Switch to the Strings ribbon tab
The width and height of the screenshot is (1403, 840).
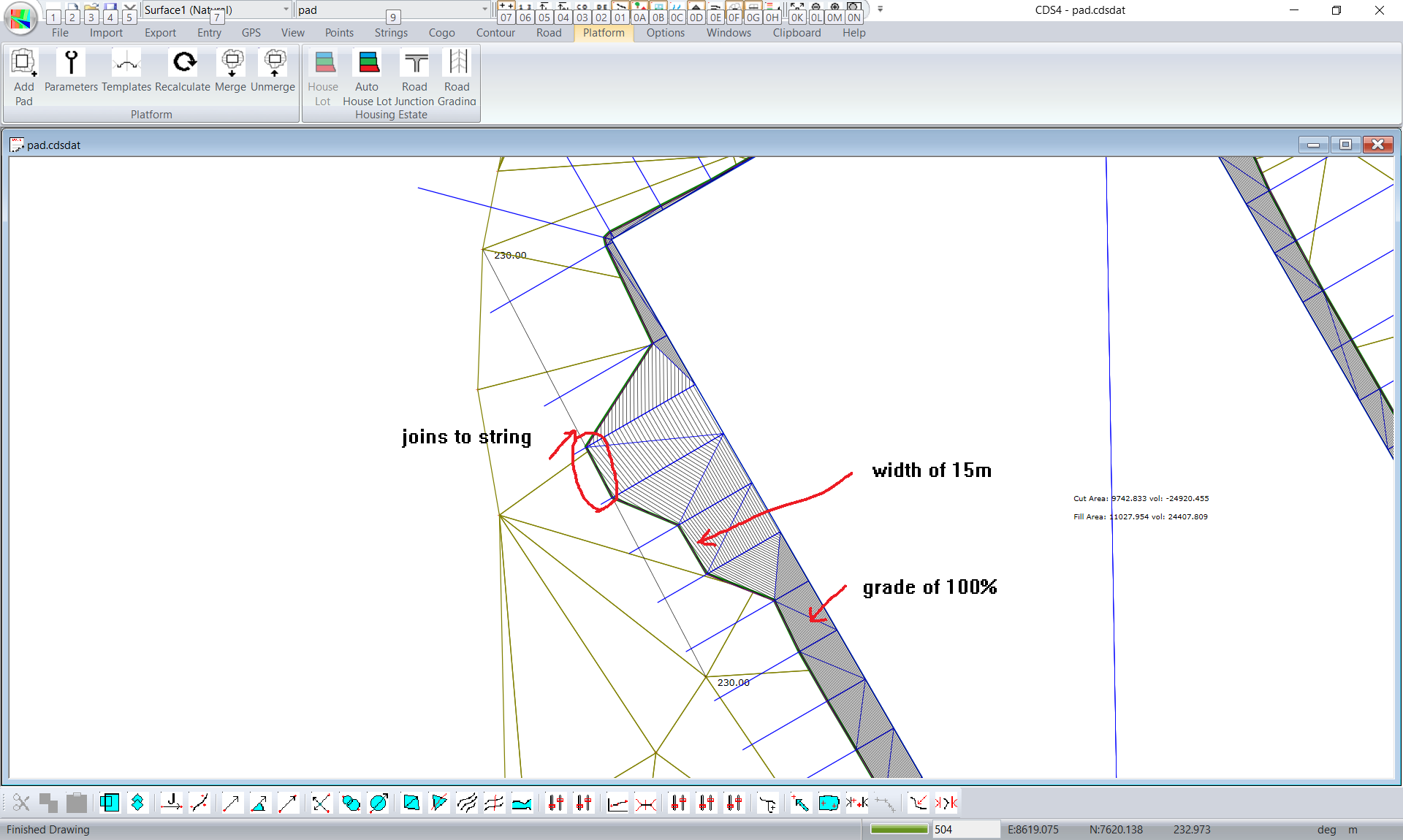(x=391, y=33)
